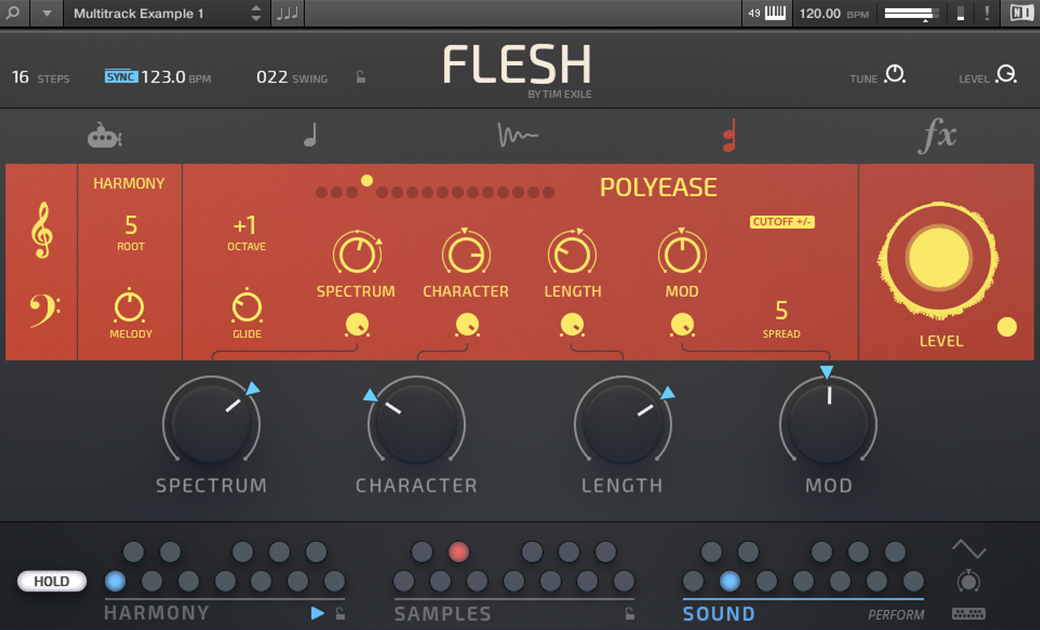The image size is (1040, 630).
Task: Click the large MOD macro knob
Action: [x=828, y=422]
